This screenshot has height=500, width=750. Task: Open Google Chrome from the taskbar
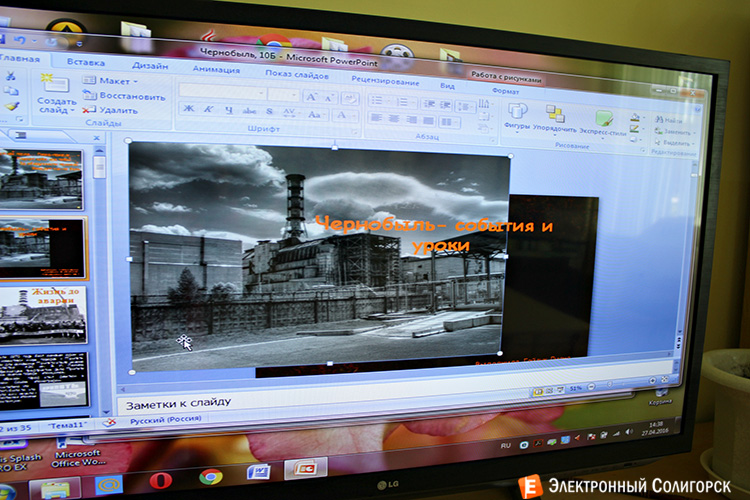pos(210,476)
